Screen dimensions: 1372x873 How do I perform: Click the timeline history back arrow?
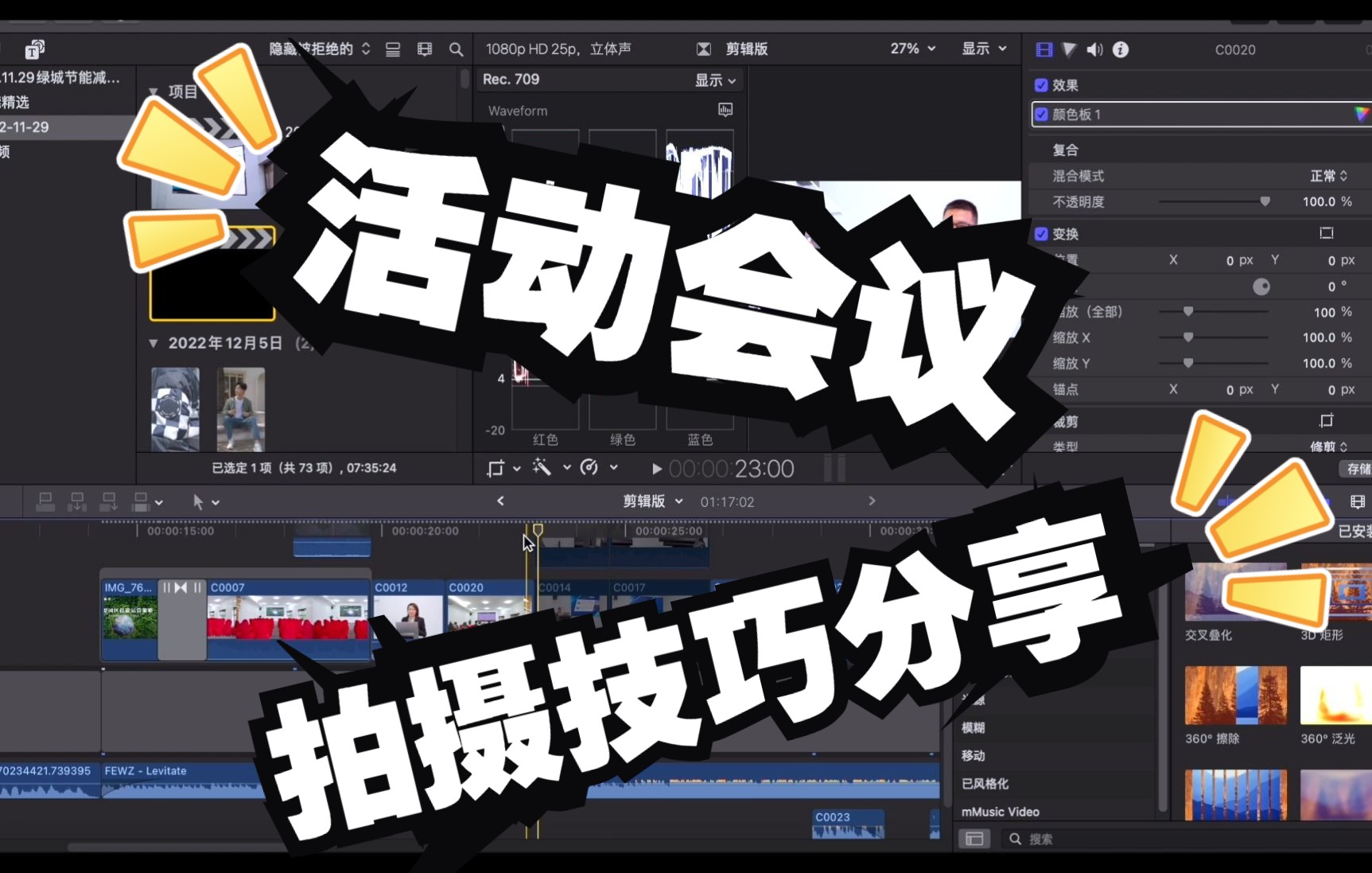pyautogui.click(x=500, y=501)
